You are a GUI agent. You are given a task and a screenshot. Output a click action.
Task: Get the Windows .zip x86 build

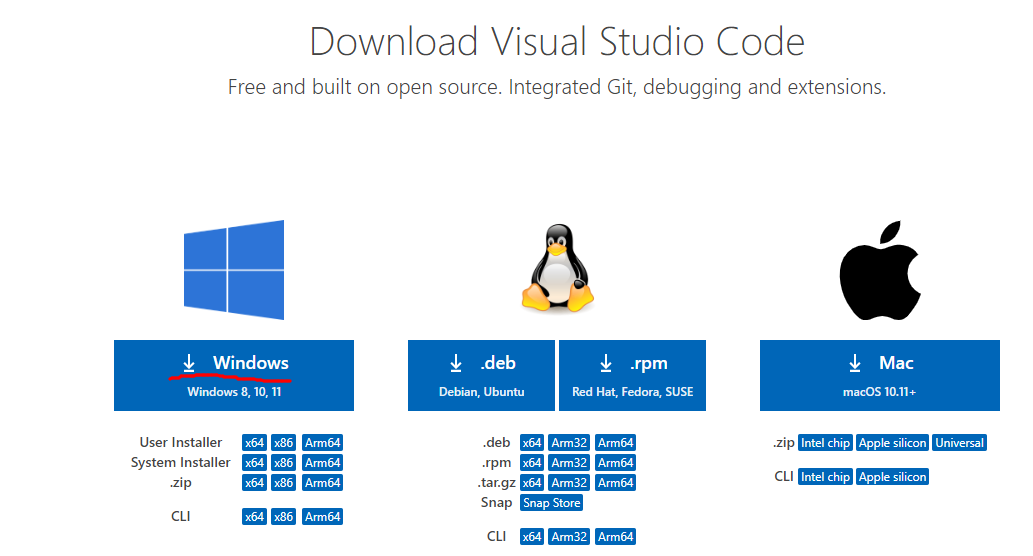pyautogui.click(x=283, y=482)
